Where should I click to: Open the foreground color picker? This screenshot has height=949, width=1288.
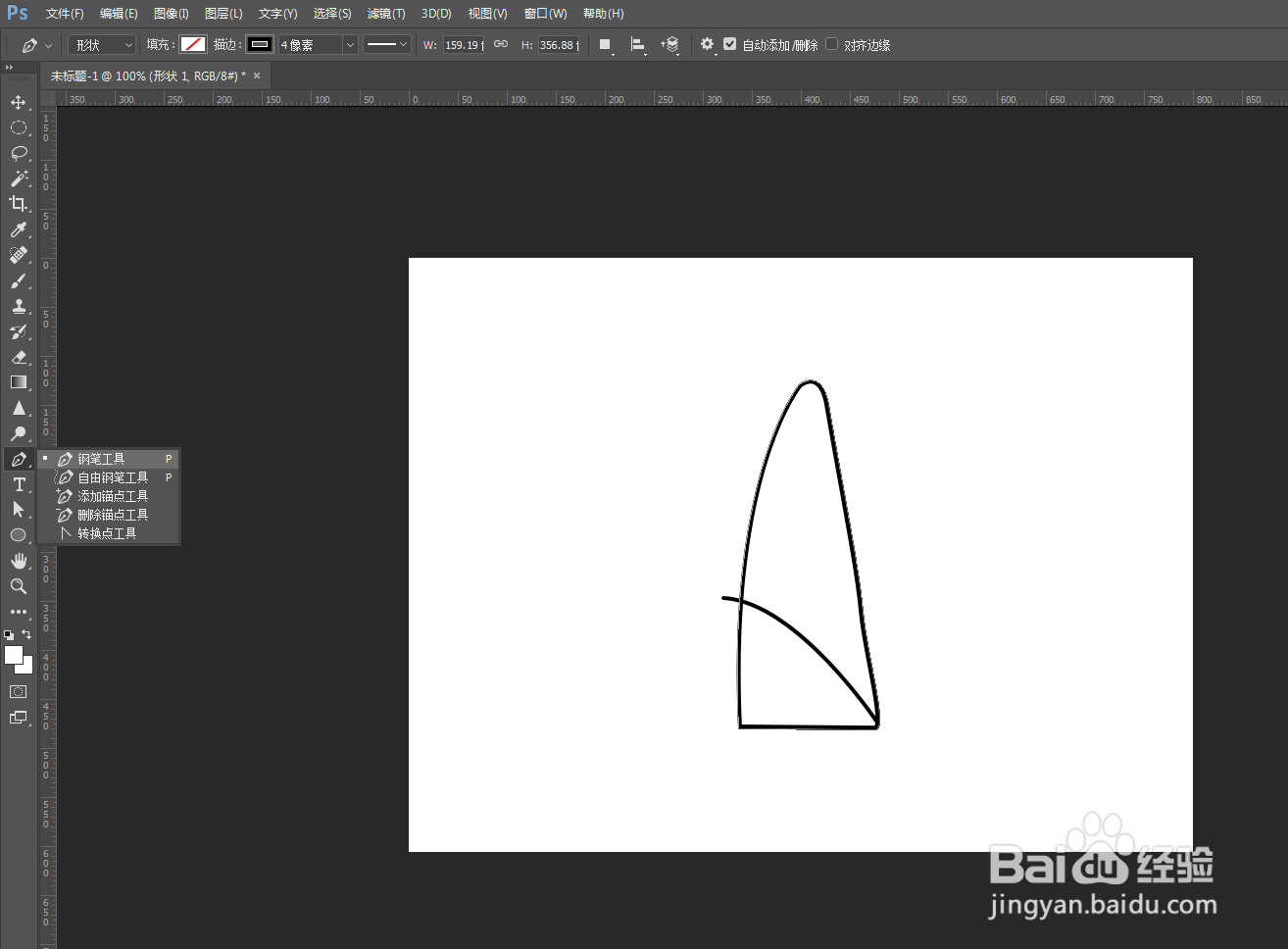pyautogui.click(x=13, y=655)
